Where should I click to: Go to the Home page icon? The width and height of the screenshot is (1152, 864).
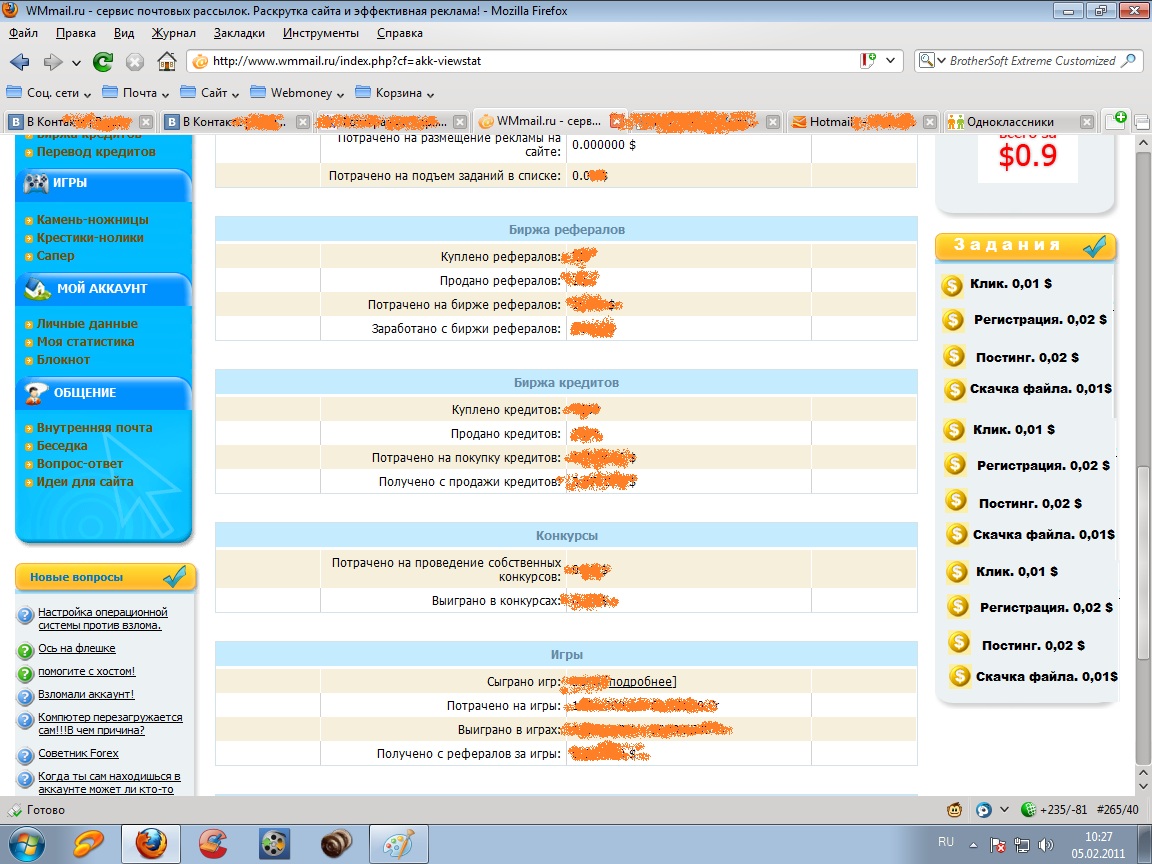[x=167, y=62]
